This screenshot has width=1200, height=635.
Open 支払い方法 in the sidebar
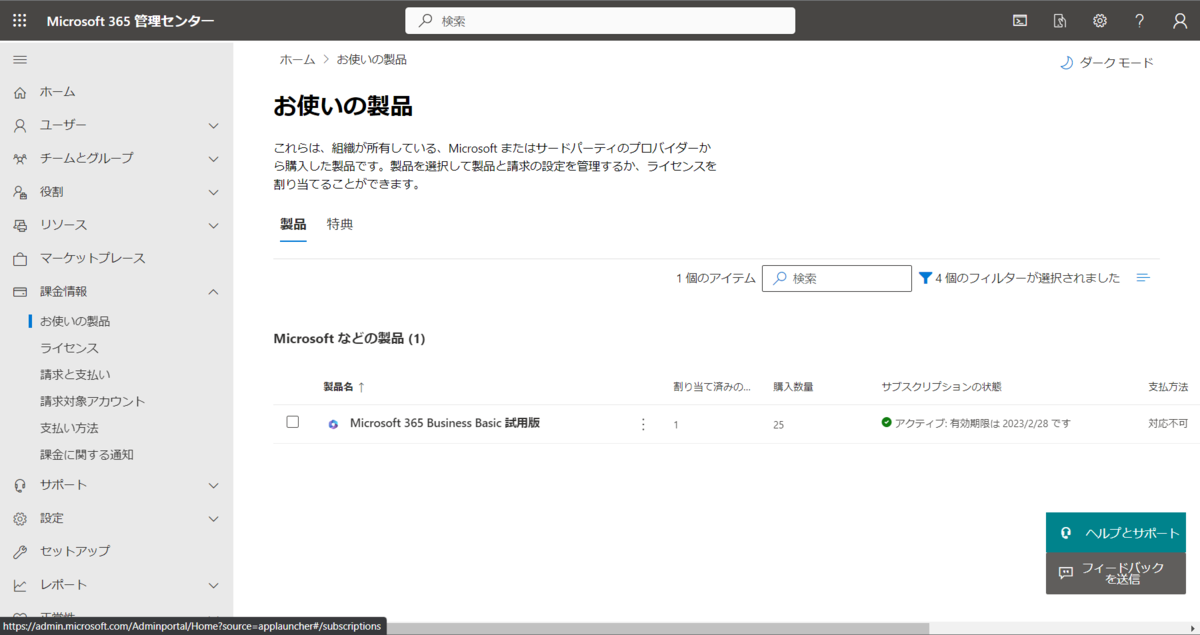click(69, 428)
